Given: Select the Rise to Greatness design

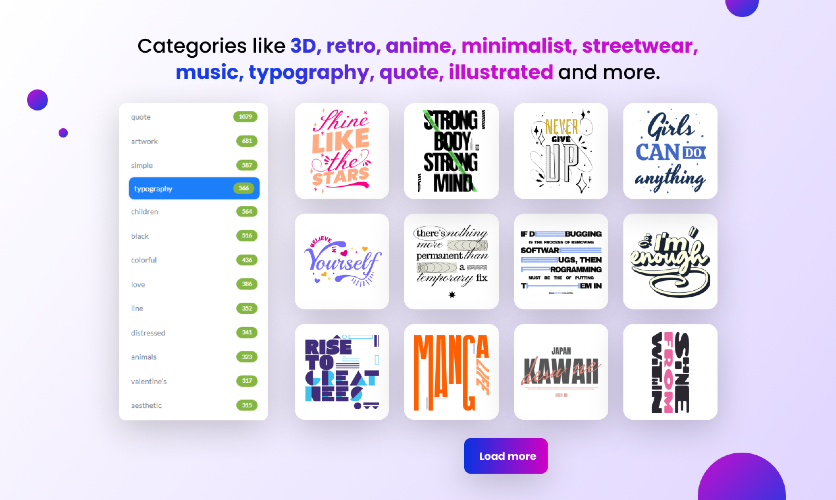Looking at the screenshot, I should (x=342, y=372).
